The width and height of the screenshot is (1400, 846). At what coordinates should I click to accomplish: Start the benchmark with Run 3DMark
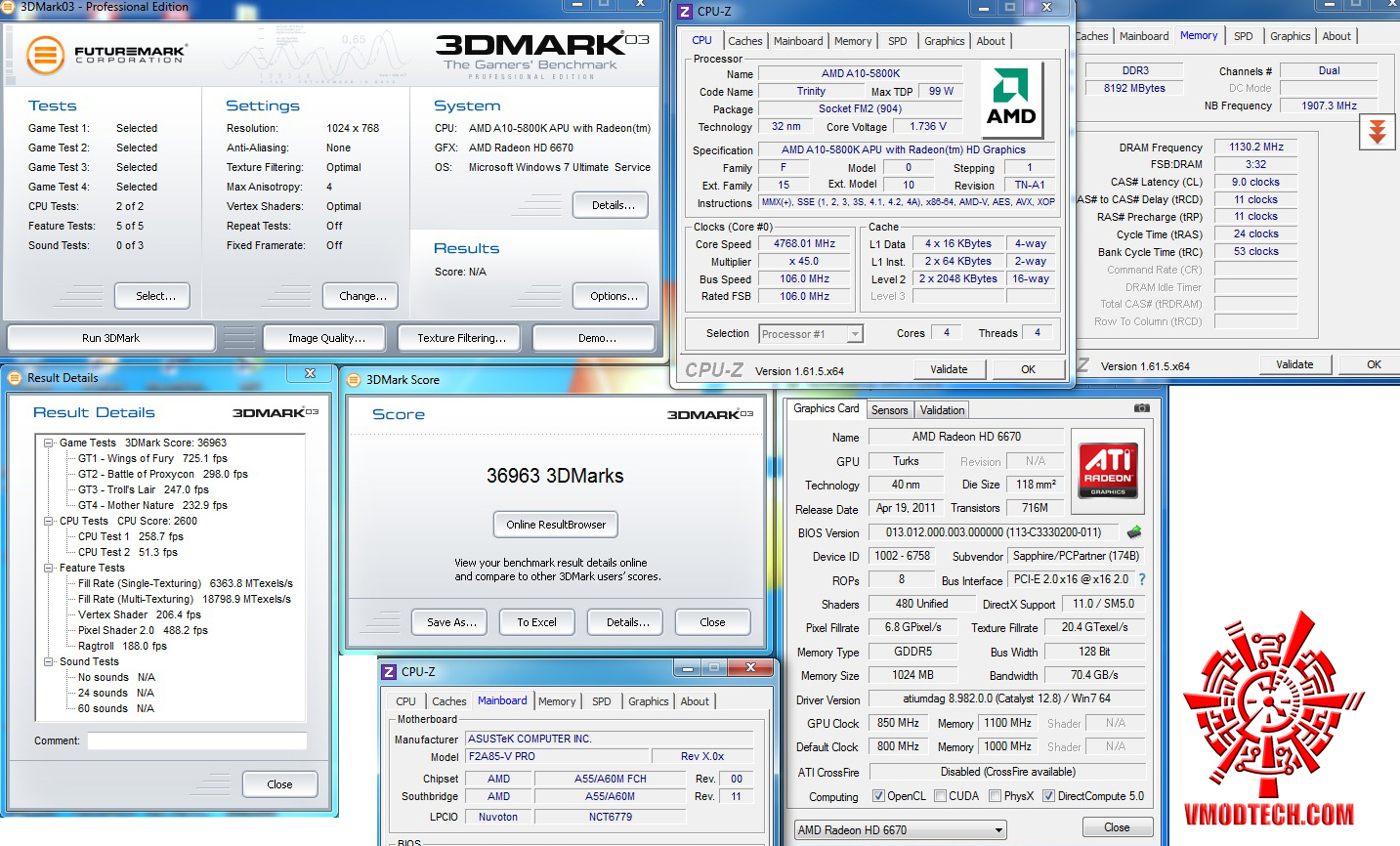pyautogui.click(x=111, y=338)
